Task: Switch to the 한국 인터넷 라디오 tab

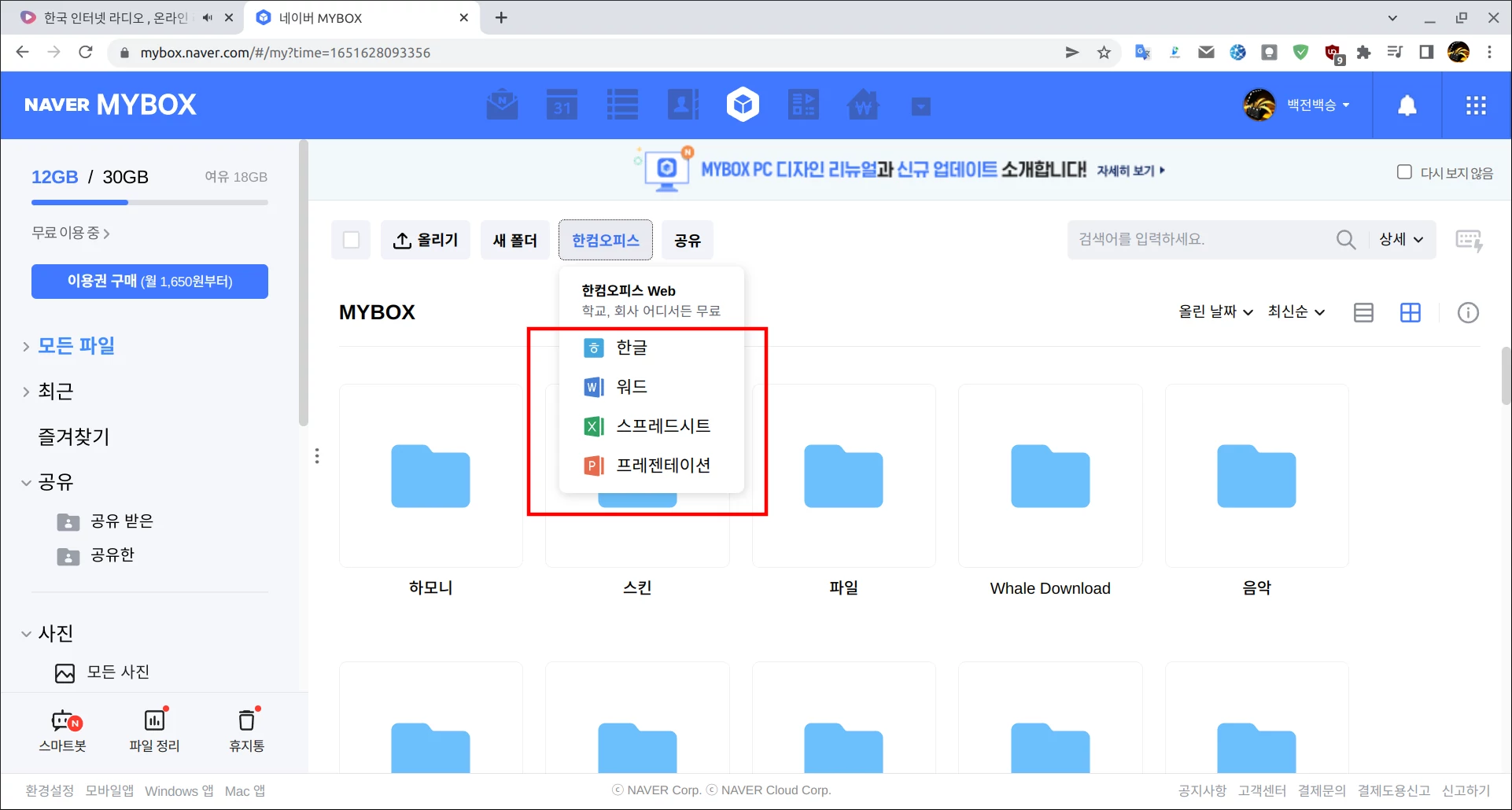Action: click(x=116, y=18)
